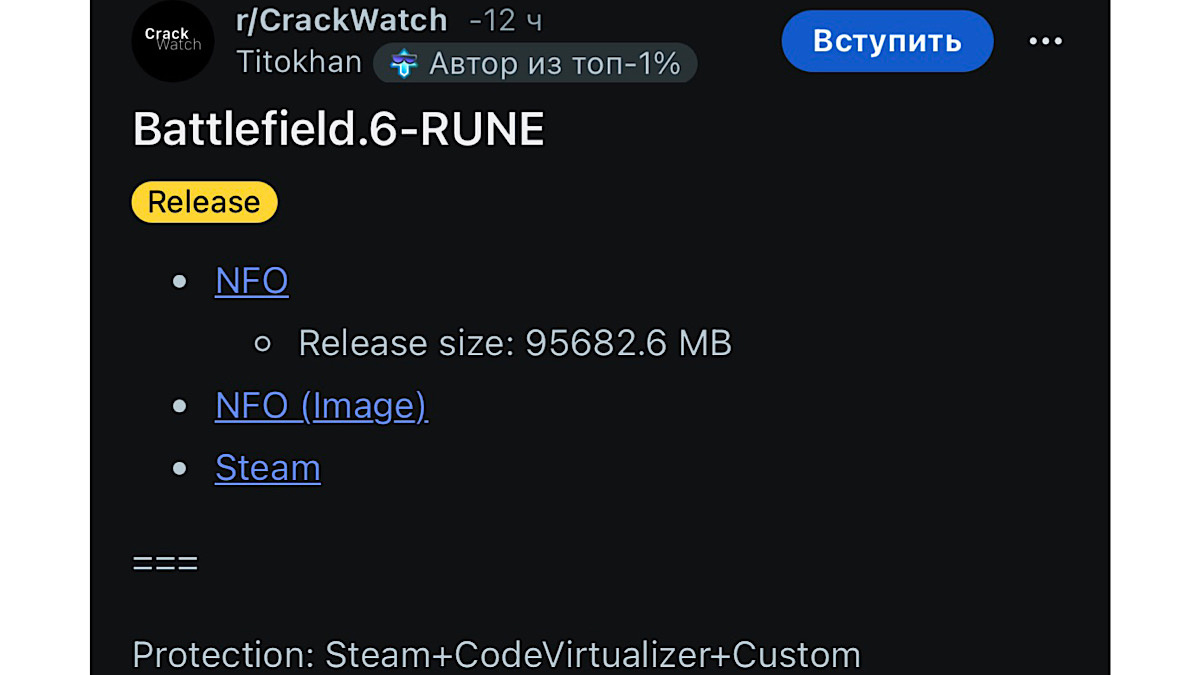
Task: Click the Автор из топ-1% badge label
Action: tap(555, 64)
